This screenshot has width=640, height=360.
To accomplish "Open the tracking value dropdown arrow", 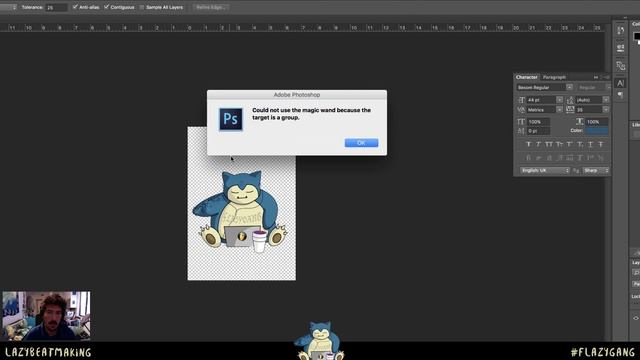I will [x=606, y=109].
